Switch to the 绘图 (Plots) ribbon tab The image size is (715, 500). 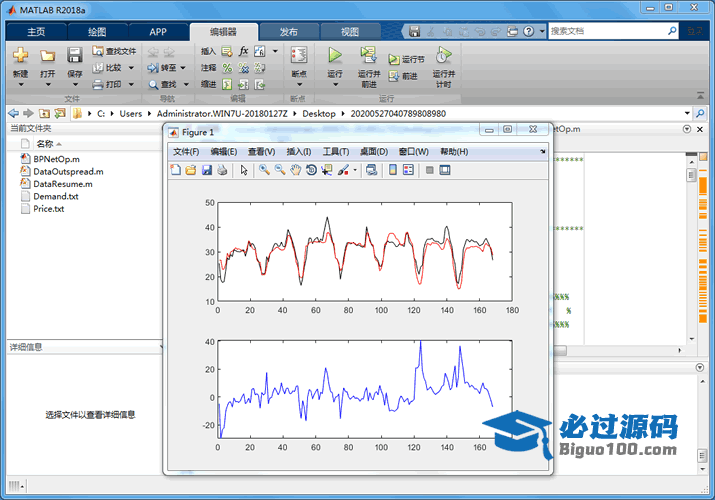point(97,31)
